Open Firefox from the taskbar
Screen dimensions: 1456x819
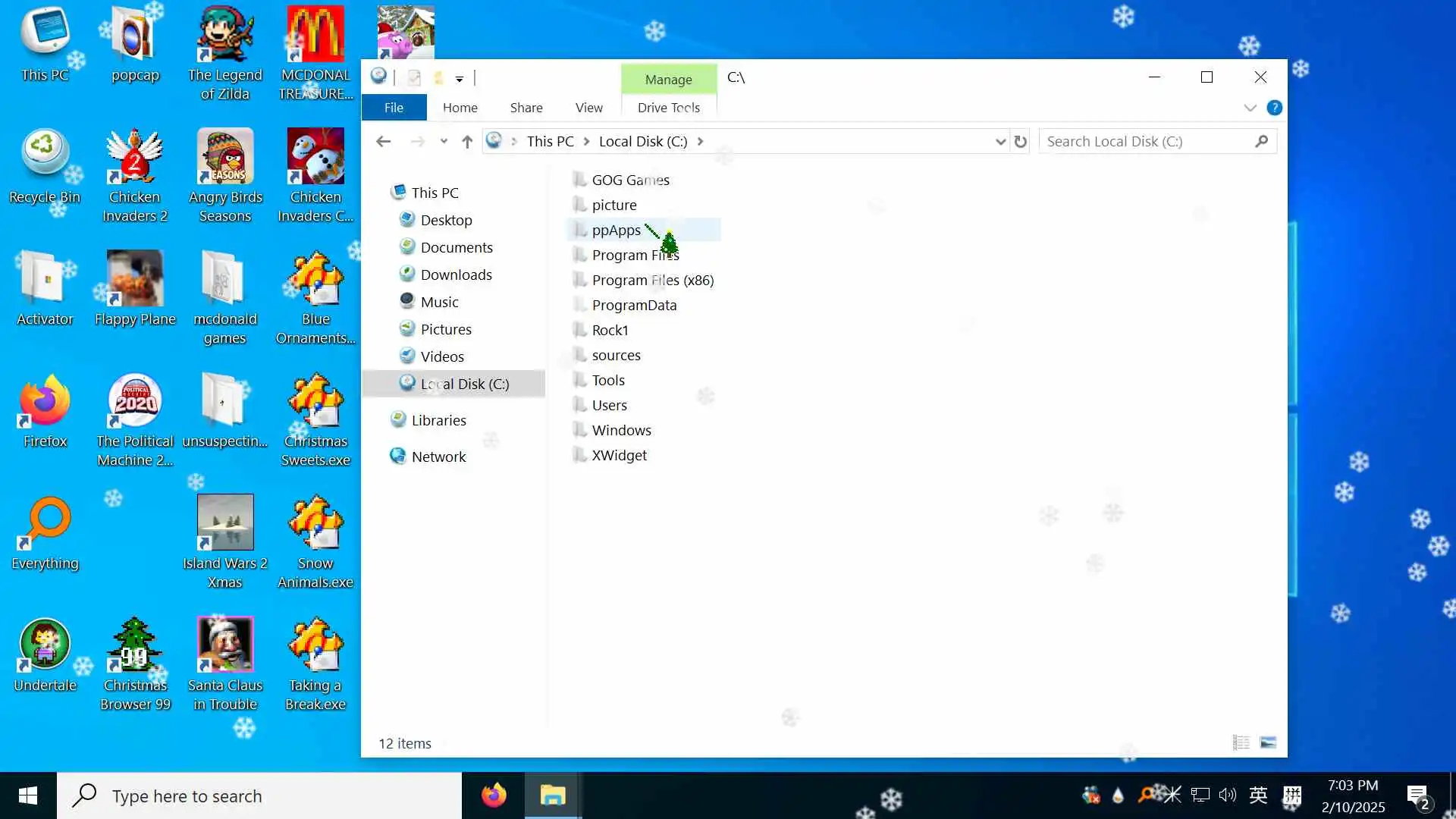click(494, 795)
